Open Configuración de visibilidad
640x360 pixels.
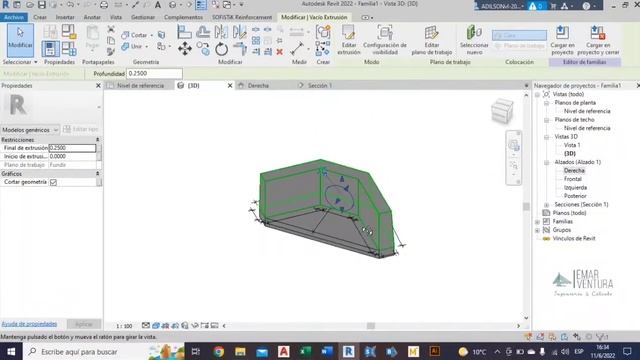click(x=384, y=40)
